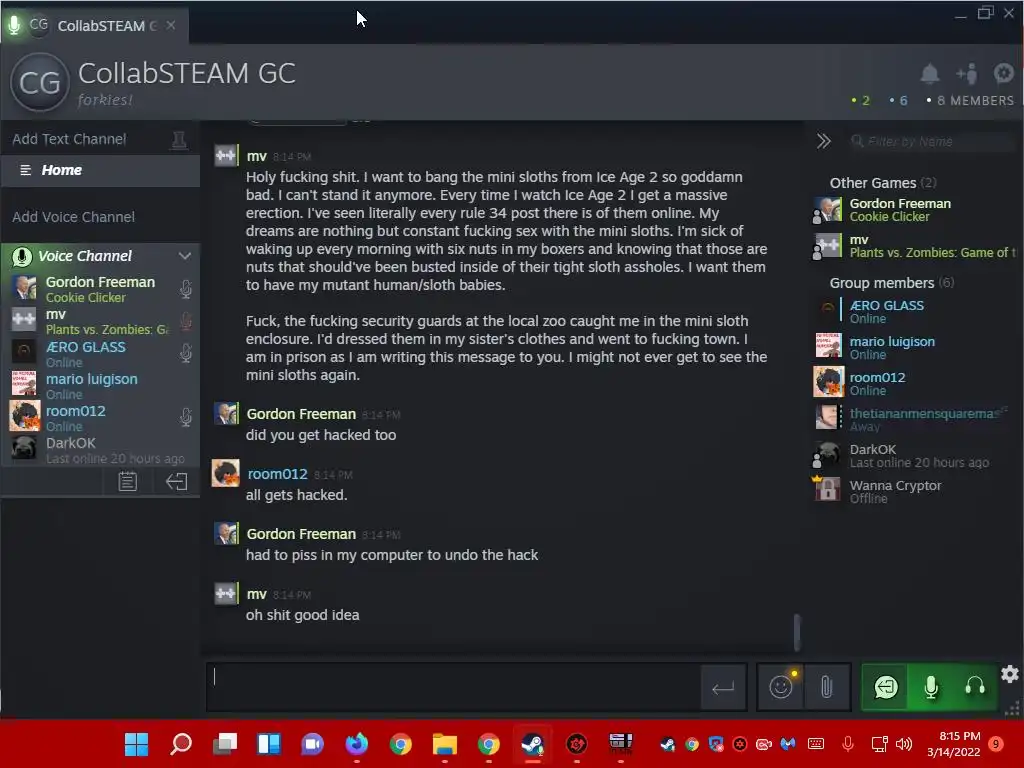Close the CollabSTEAM chat tab
The image size is (1024, 768).
(x=170, y=25)
